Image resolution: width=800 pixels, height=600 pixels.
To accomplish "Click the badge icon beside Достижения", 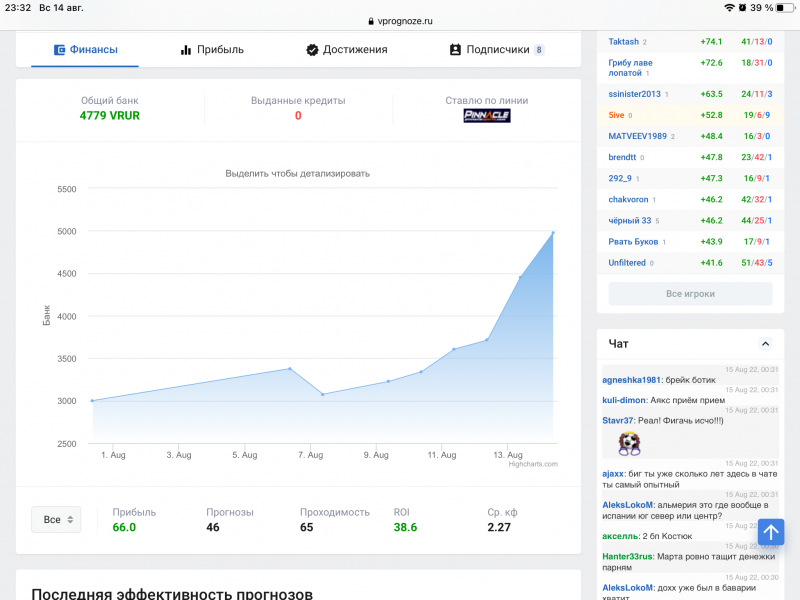I will [x=312, y=49].
